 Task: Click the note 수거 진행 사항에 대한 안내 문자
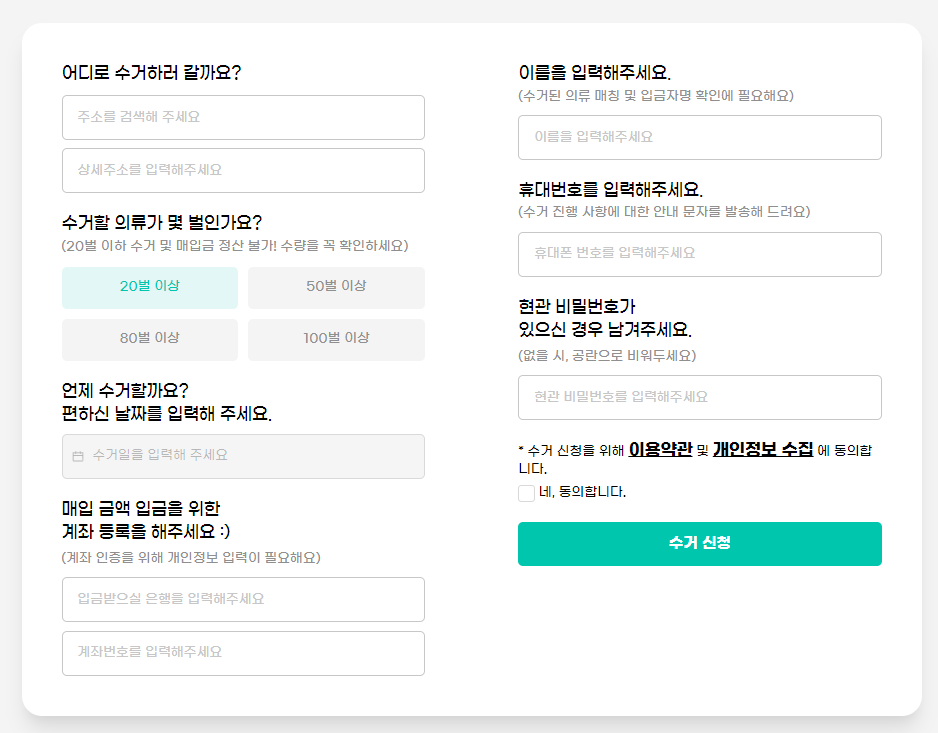coord(664,212)
